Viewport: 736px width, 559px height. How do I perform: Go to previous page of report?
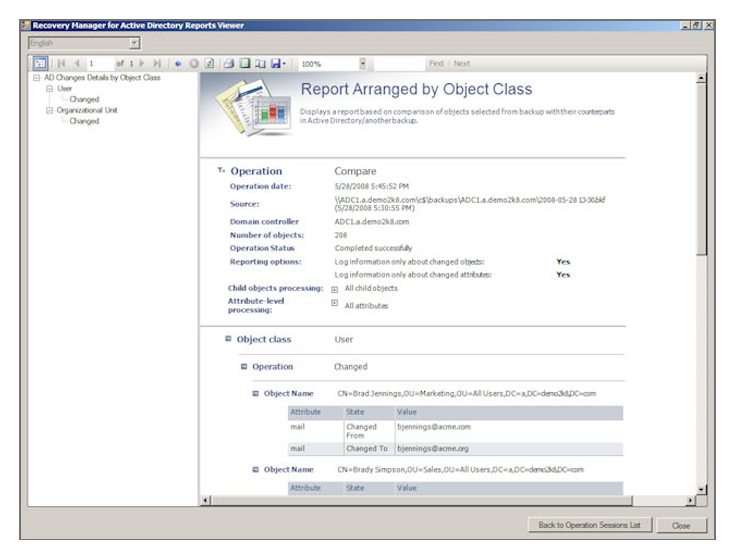coord(77,63)
